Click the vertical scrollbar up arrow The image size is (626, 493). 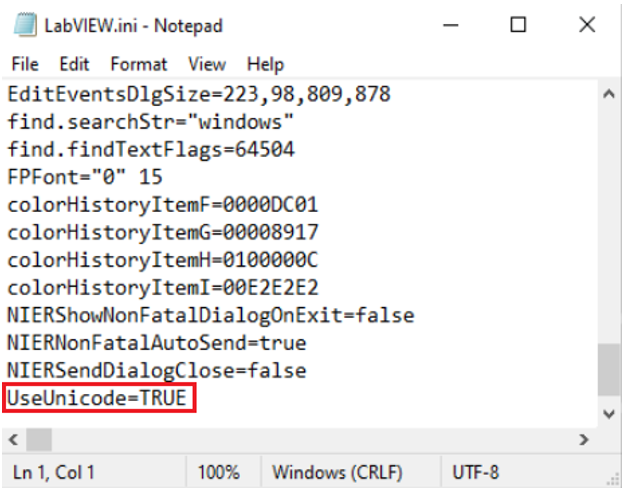point(609,94)
